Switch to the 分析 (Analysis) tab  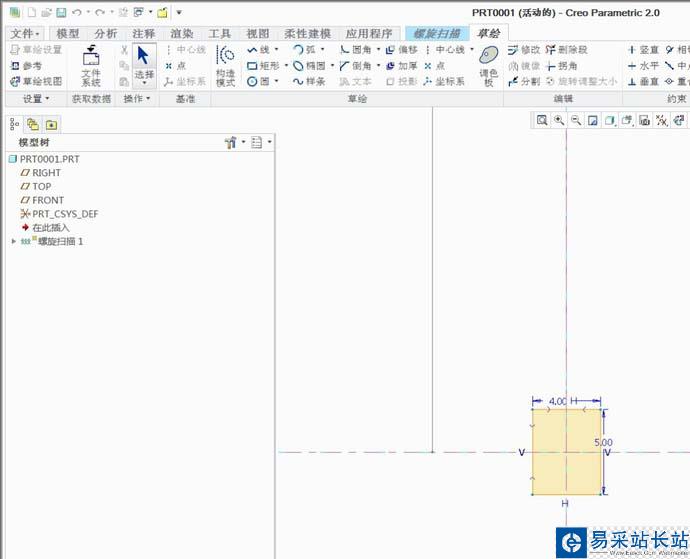click(106, 33)
